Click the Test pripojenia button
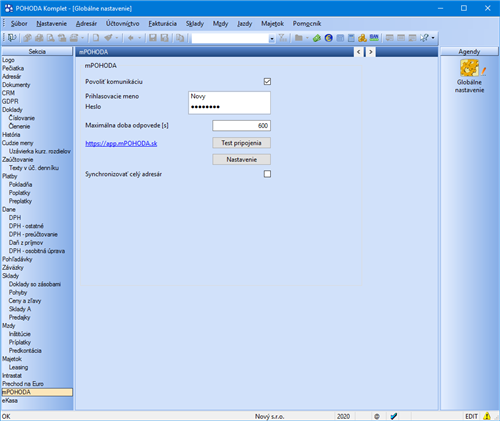Image resolution: width=500 pixels, height=421 pixels. click(241, 143)
